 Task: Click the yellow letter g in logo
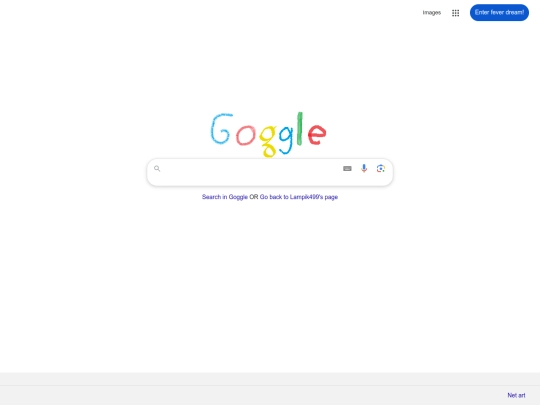[x=268, y=141]
